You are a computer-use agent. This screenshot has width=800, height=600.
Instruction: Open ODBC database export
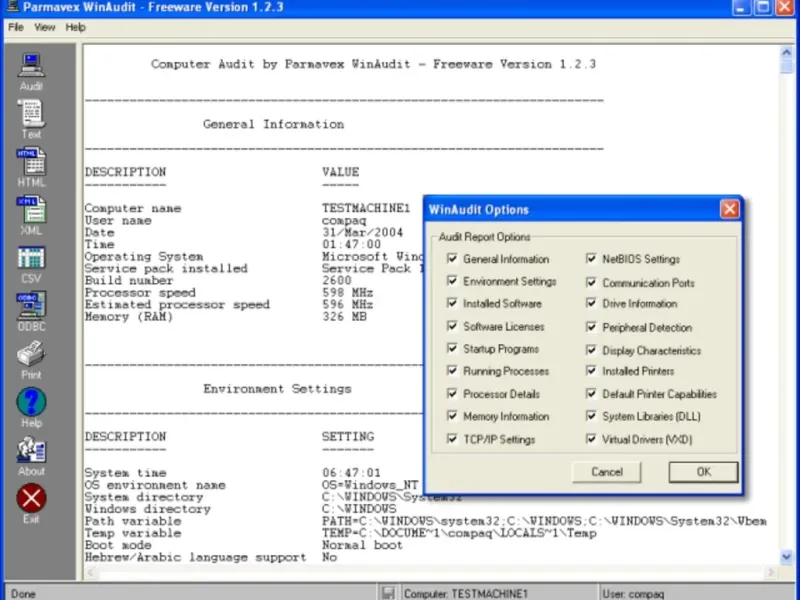coord(31,312)
